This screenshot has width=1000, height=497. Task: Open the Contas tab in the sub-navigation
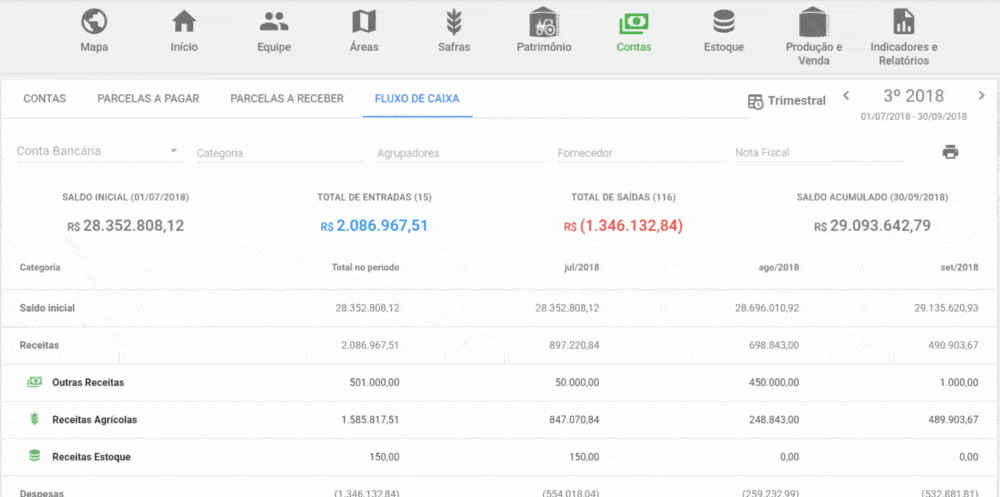45,99
